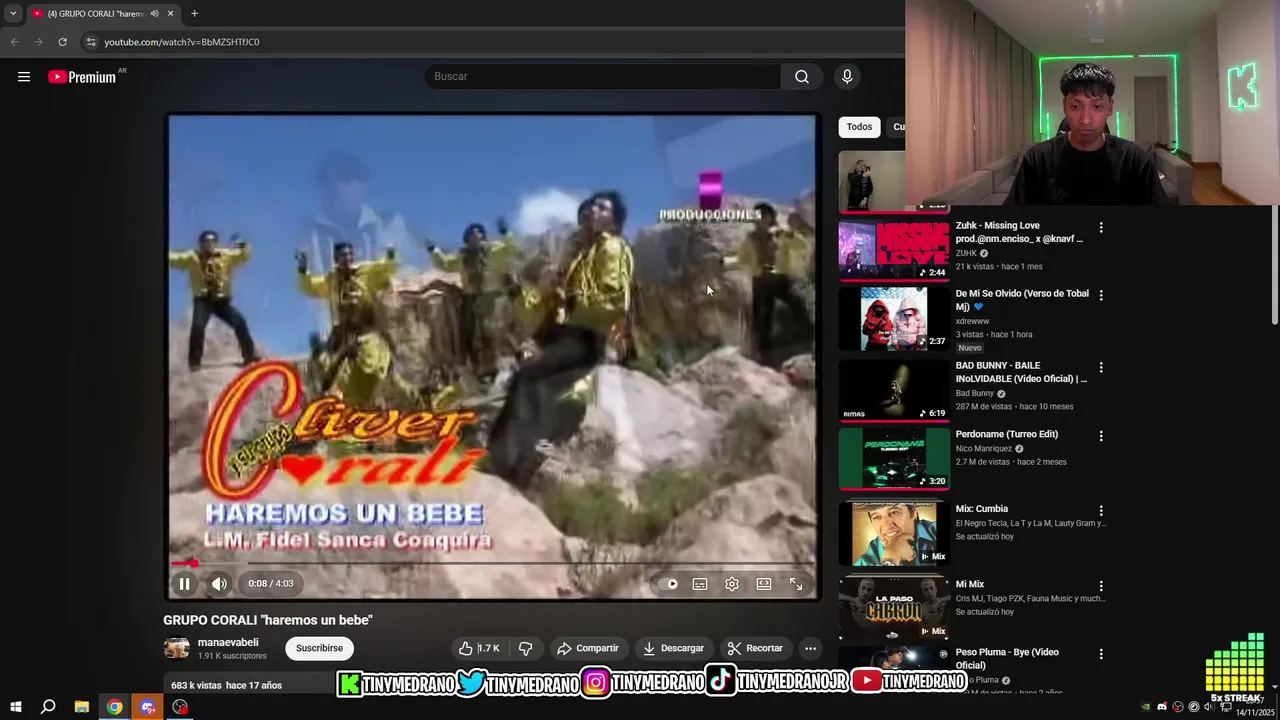Screen dimensions: 1280x720
Task: Open the Perdoname (Turreo Edit) title link
Action: [x=1006, y=434]
